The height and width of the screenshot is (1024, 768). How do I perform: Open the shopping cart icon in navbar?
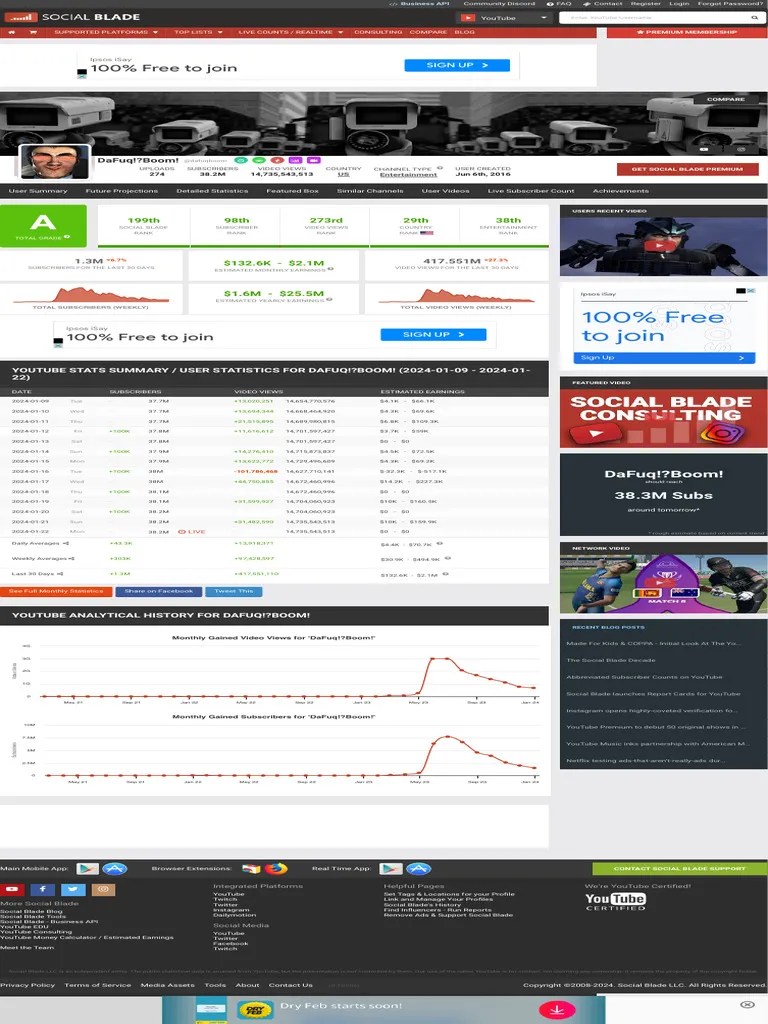(x=33, y=32)
